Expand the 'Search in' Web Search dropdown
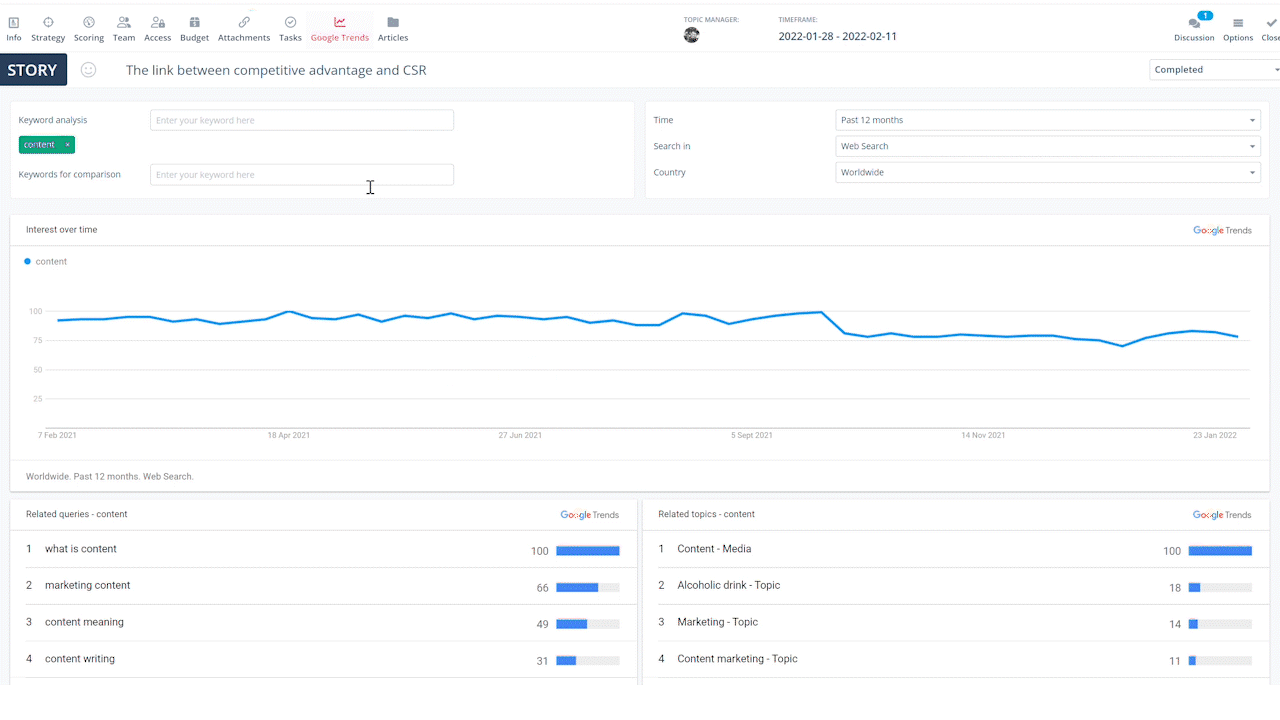 1048,146
